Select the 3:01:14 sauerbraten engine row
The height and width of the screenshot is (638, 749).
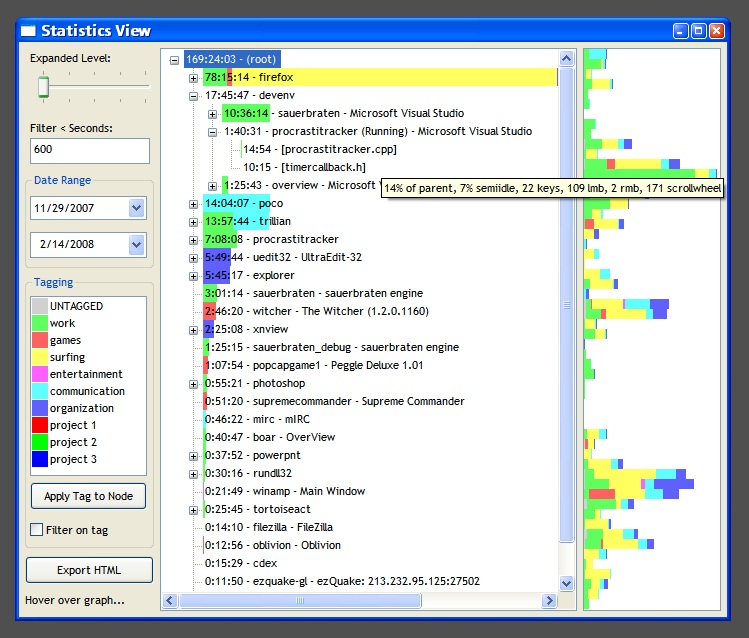(313, 294)
